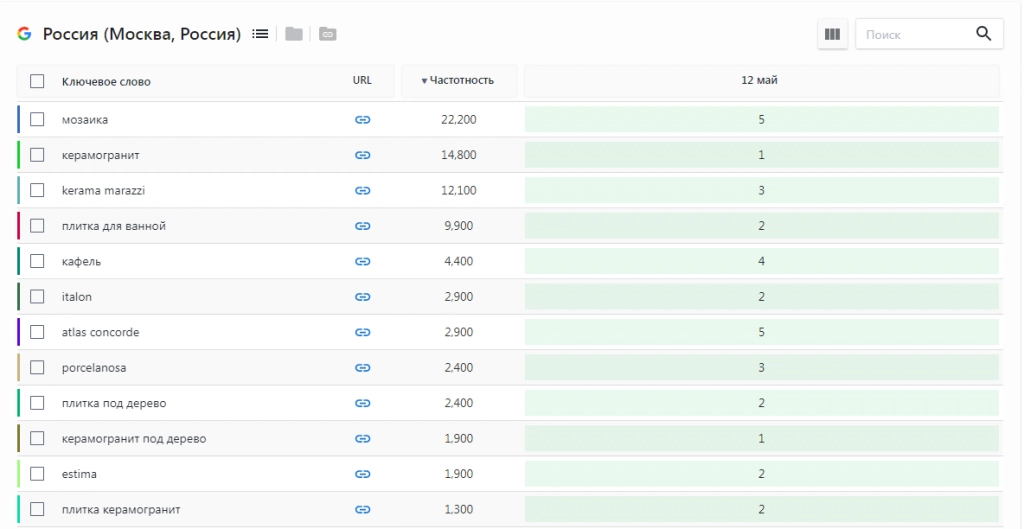The height and width of the screenshot is (529, 1024).
Task: Click the list view icon beside the region title
Action: click(x=260, y=34)
